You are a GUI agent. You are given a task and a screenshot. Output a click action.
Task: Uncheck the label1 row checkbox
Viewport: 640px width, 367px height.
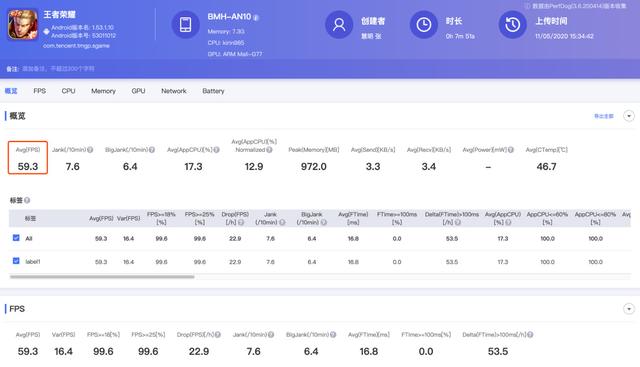click(16, 260)
